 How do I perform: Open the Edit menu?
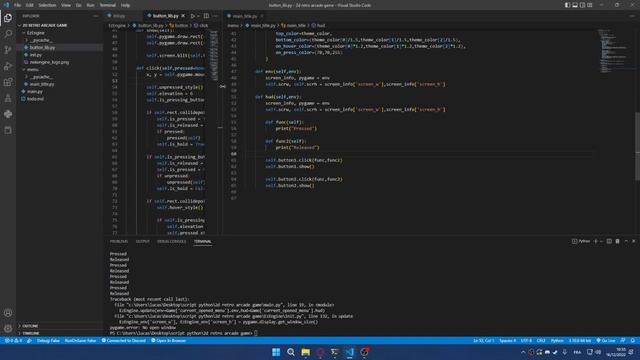(30, 5)
